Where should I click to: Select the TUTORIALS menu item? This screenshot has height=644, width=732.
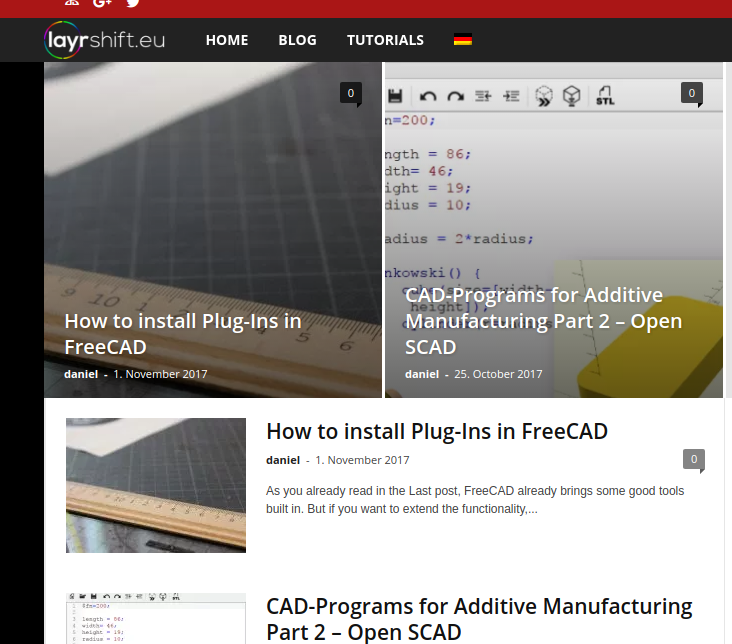coord(385,40)
